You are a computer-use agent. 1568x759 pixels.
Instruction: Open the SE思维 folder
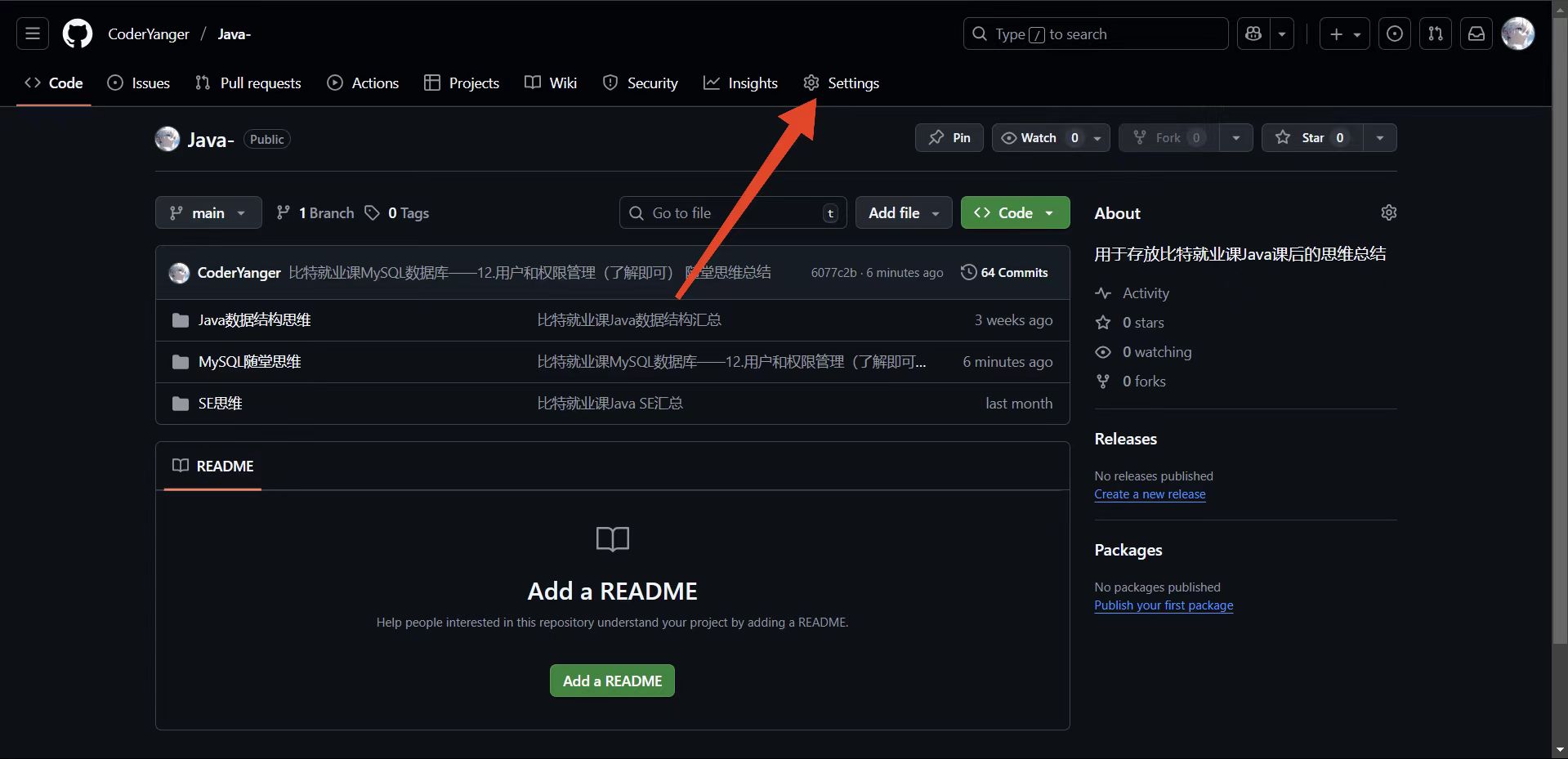coord(220,404)
